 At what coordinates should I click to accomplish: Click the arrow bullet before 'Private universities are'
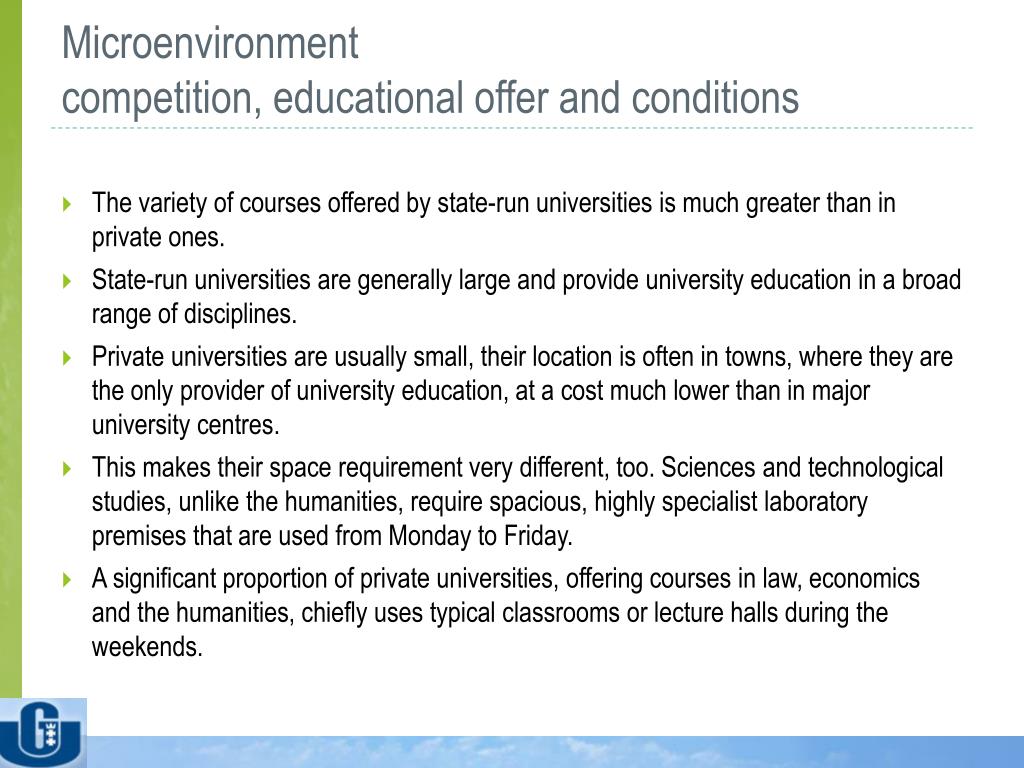tap(67, 357)
